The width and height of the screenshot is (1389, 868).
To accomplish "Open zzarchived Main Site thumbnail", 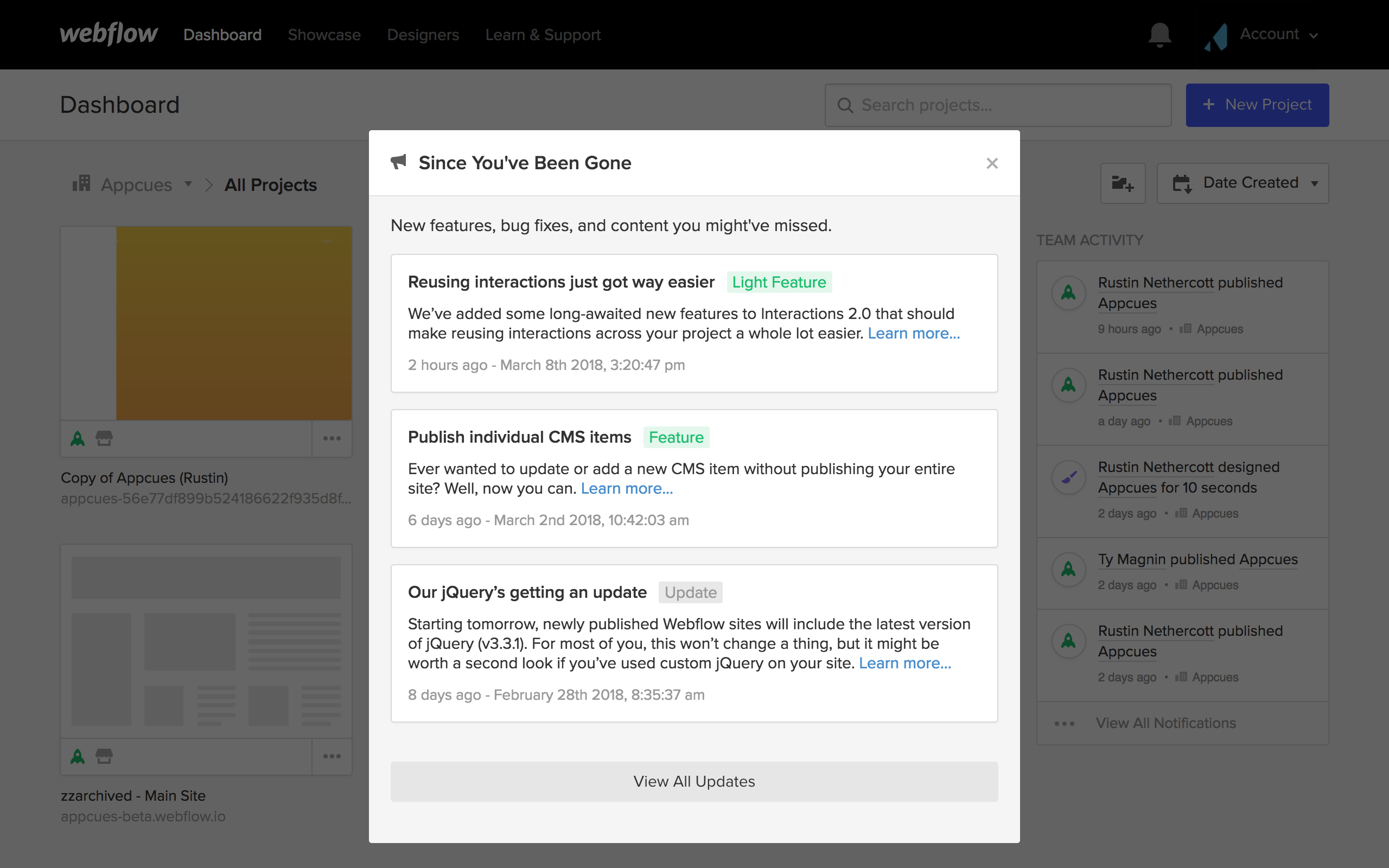I will (x=206, y=641).
